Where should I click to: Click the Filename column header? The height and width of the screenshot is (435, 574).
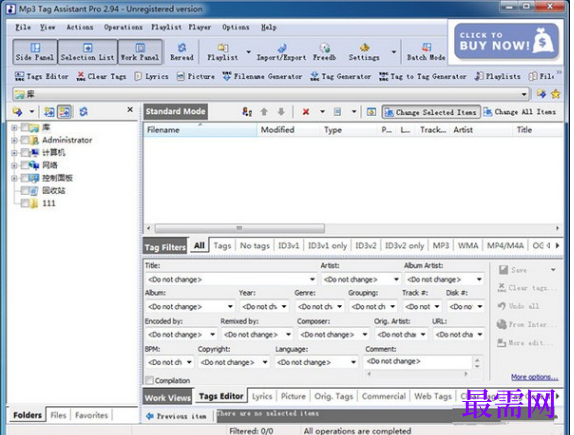coord(200,130)
